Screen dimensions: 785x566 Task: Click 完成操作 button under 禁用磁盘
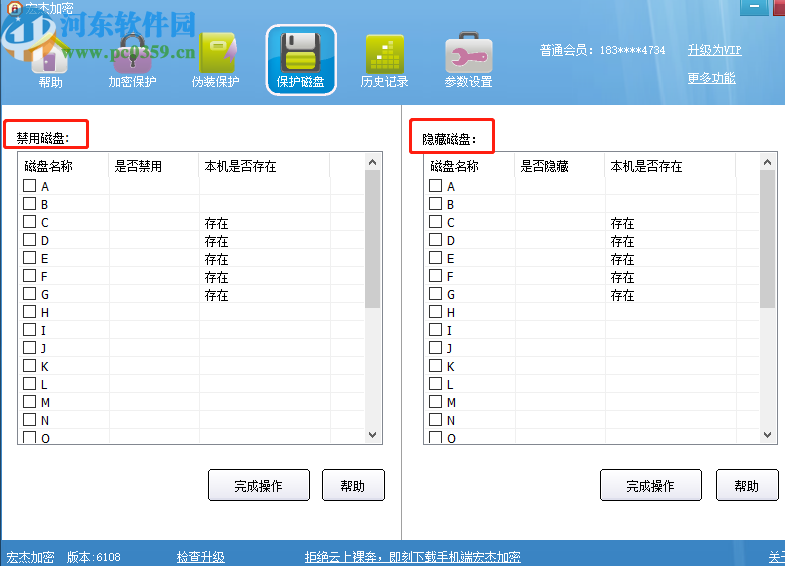(259, 485)
